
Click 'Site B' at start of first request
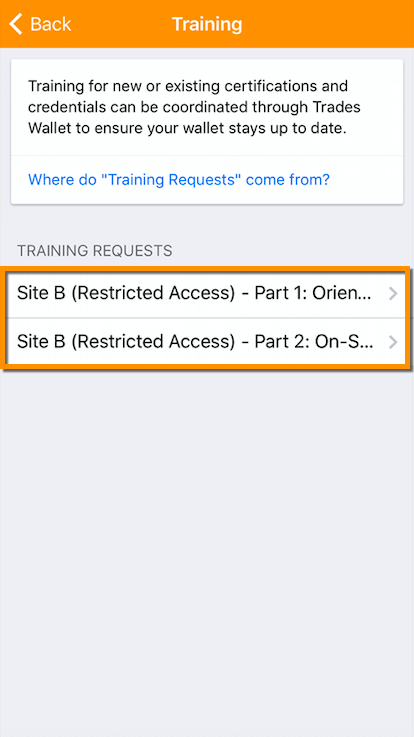(x=41, y=293)
